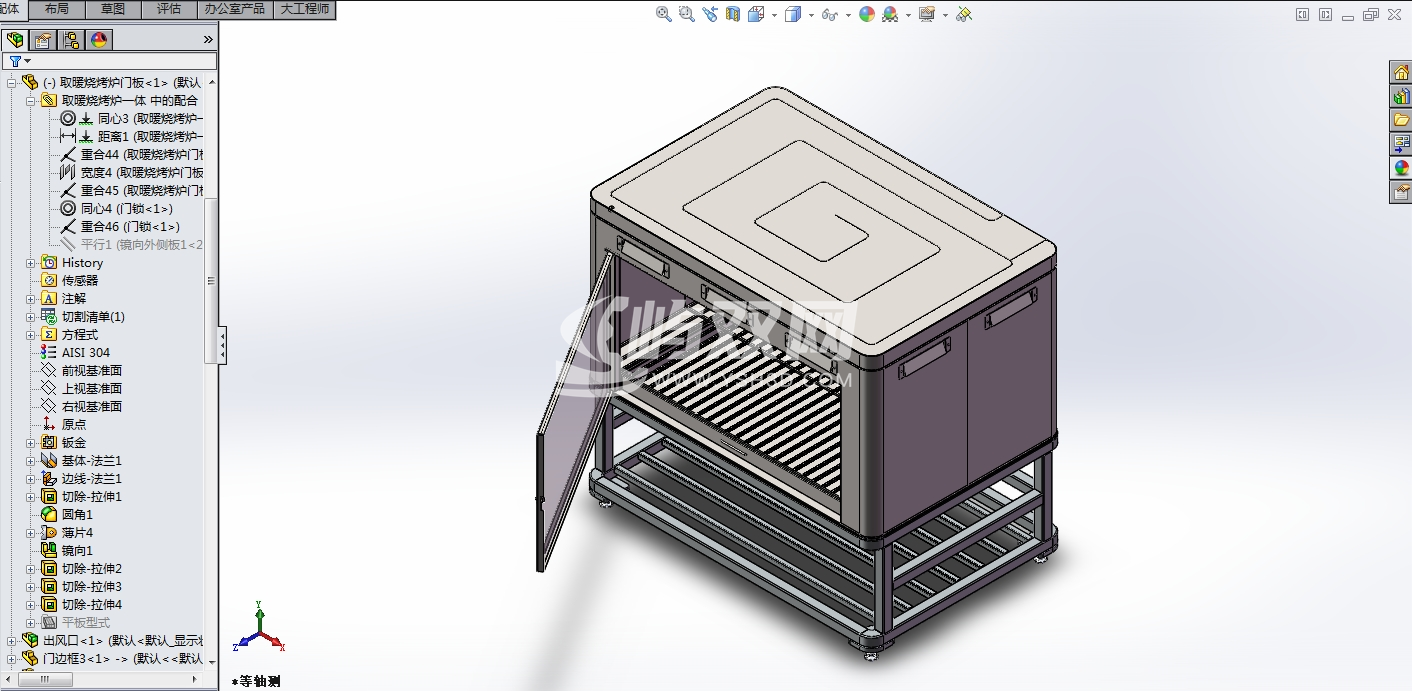This screenshot has height=691, width=1412.
Task: Select the 同心4 (门锁<1>) mate
Action: pos(116,209)
